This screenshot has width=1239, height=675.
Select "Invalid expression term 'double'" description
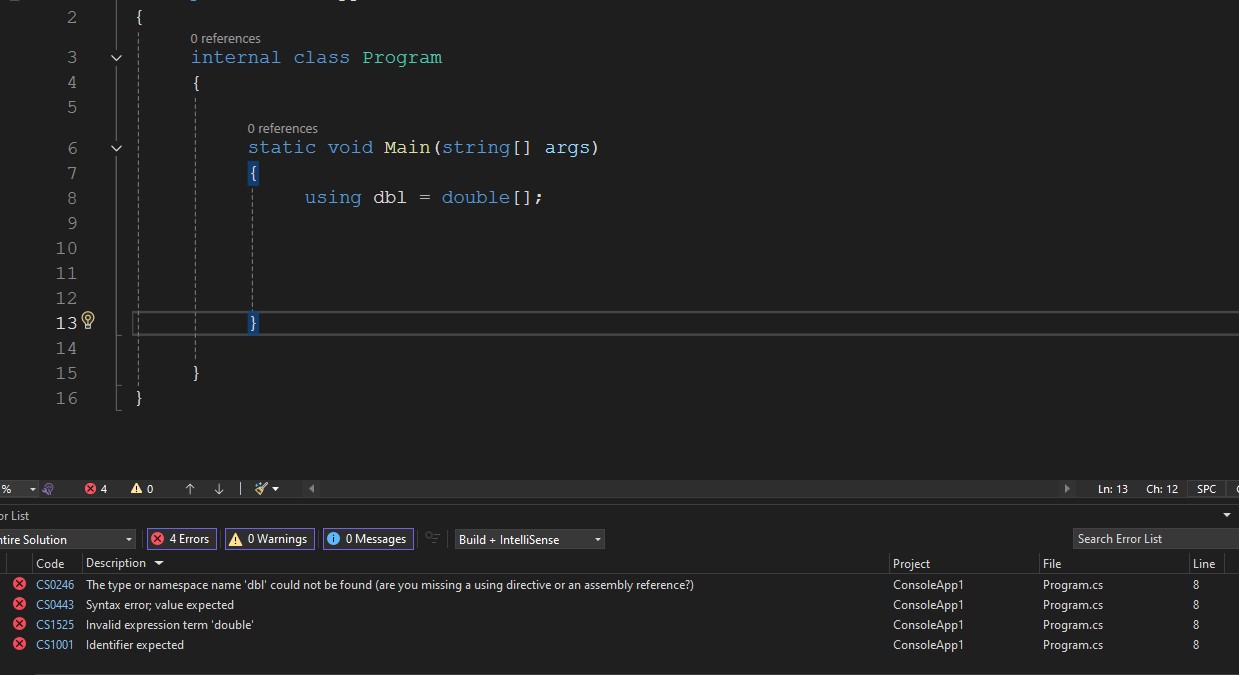[x=170, y=624]
